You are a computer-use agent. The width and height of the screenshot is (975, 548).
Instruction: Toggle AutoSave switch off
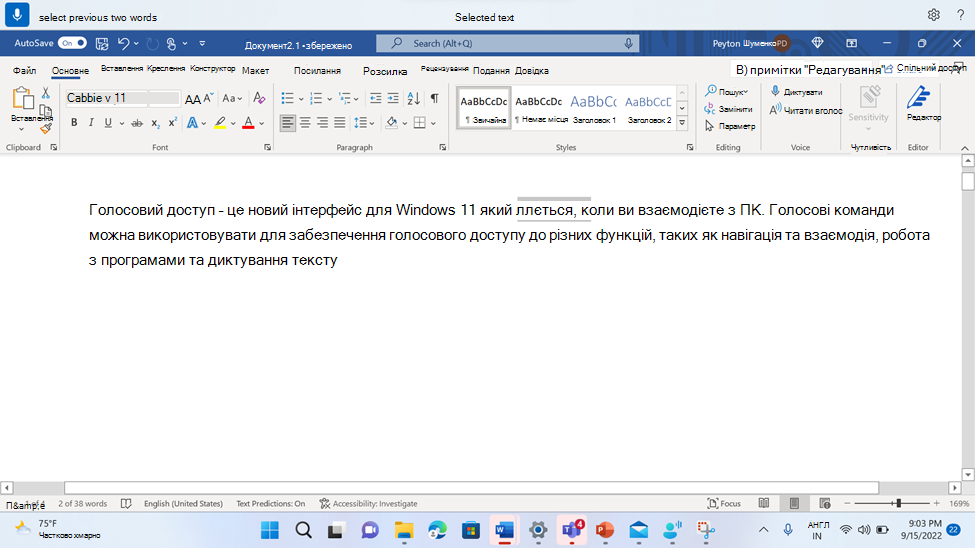73,43
